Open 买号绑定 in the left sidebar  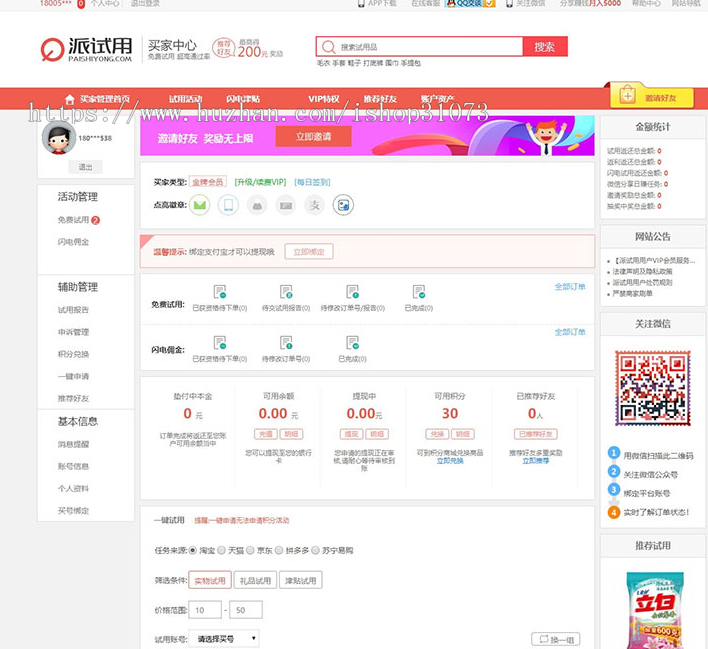[x=73, y=511]
